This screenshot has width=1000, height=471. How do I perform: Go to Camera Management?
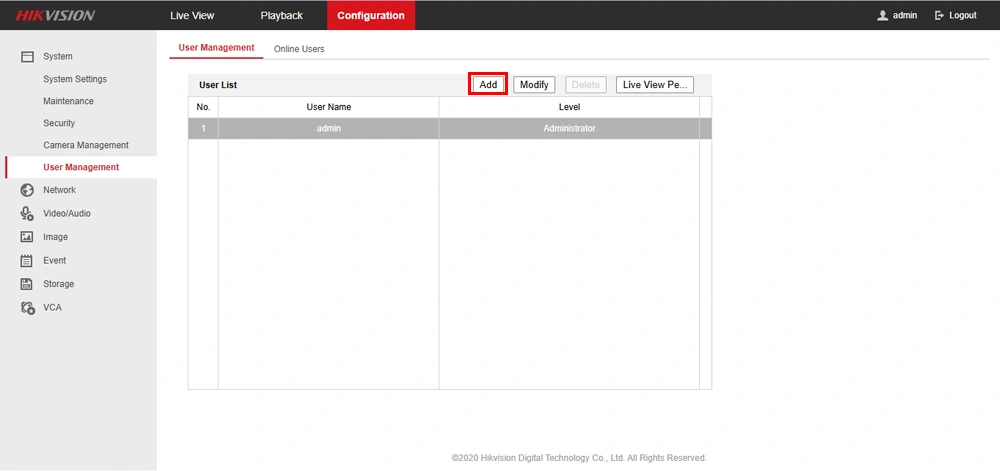pyautogui.click(x=86, y=145)
